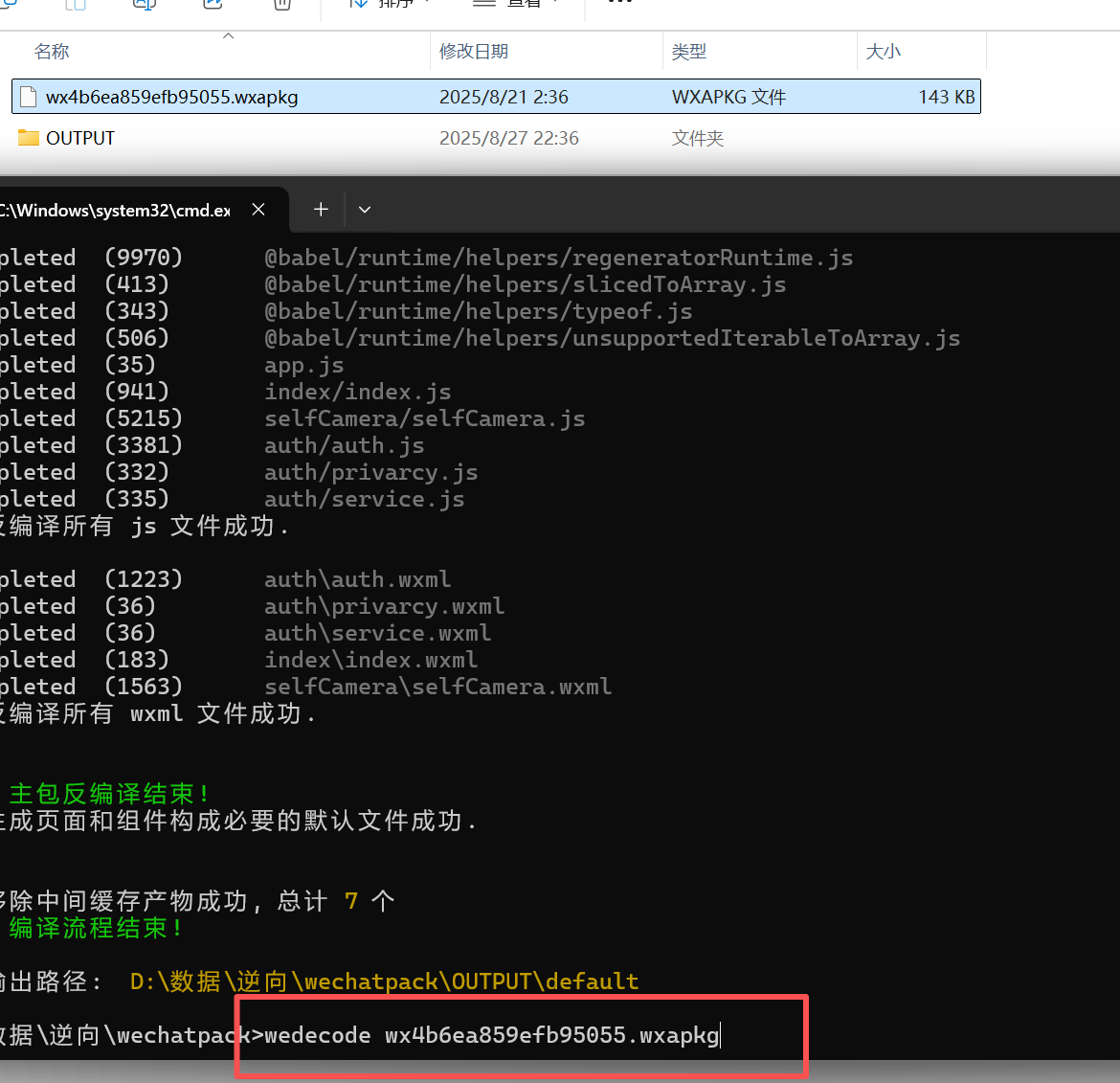Click the date 2025/8/21 2:36
The image size is (1120, 1083).
tap(504, 97)
